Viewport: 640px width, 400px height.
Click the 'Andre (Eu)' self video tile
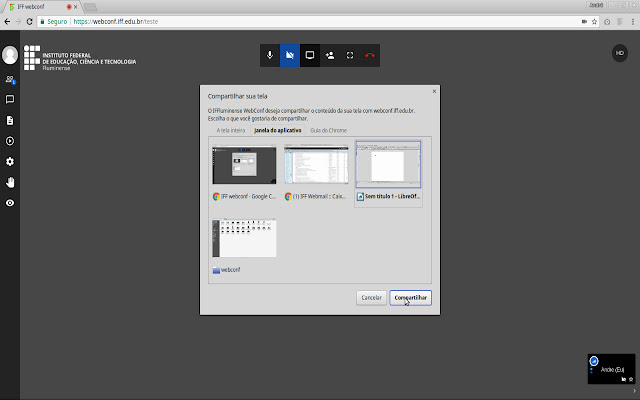(x=611, y=369)
